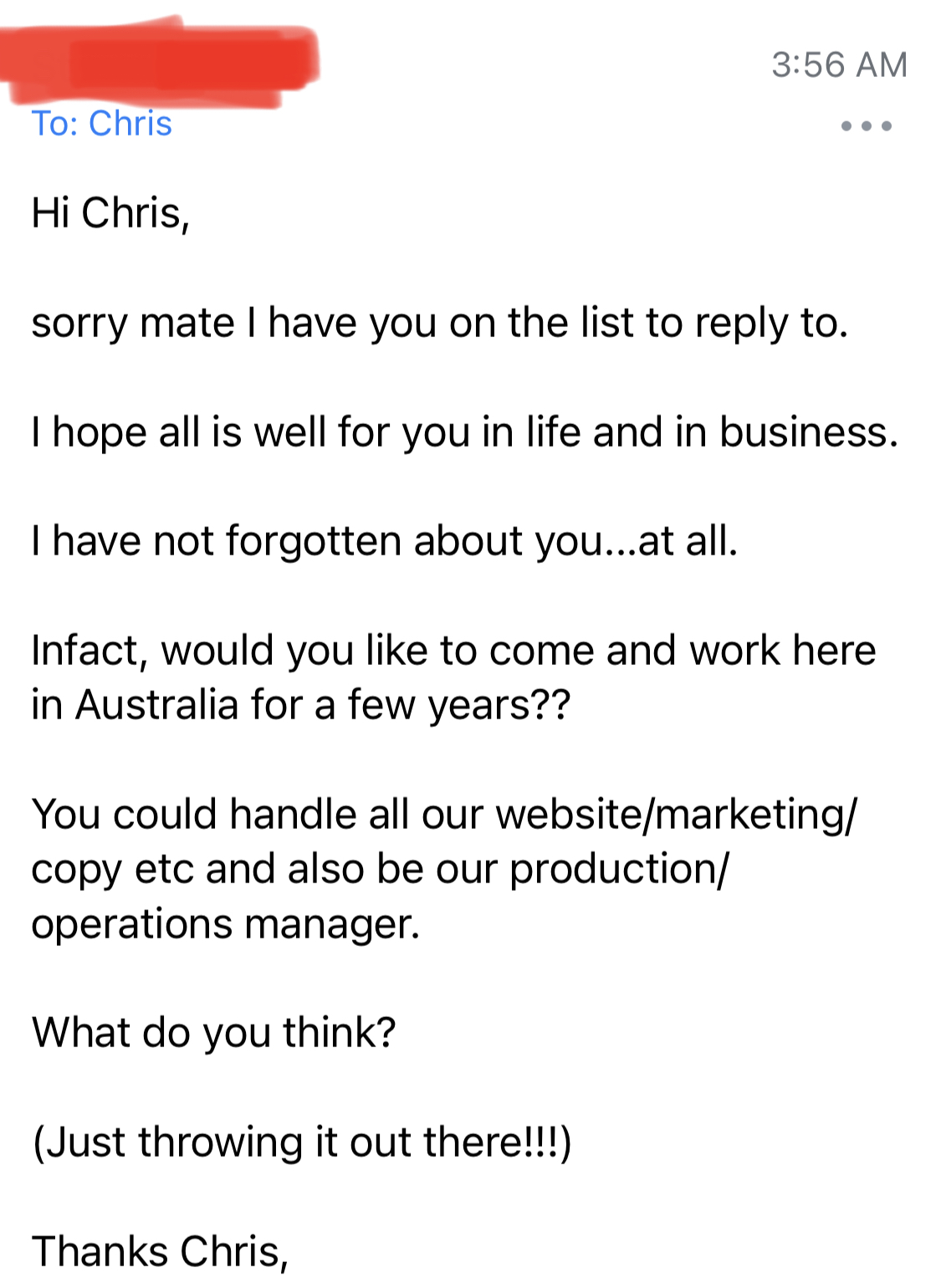Tap the "sorry mate" sentence
The height and width of the screenshot is (1288, 941).
pyautogui.click(x=440, y=324)
